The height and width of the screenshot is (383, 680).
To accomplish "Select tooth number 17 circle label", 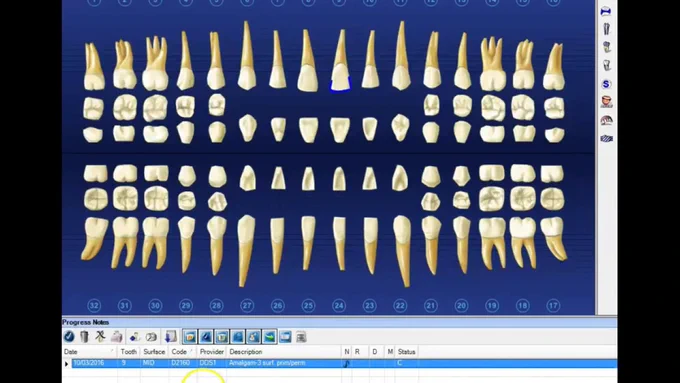I will click(x=553, y=306).
